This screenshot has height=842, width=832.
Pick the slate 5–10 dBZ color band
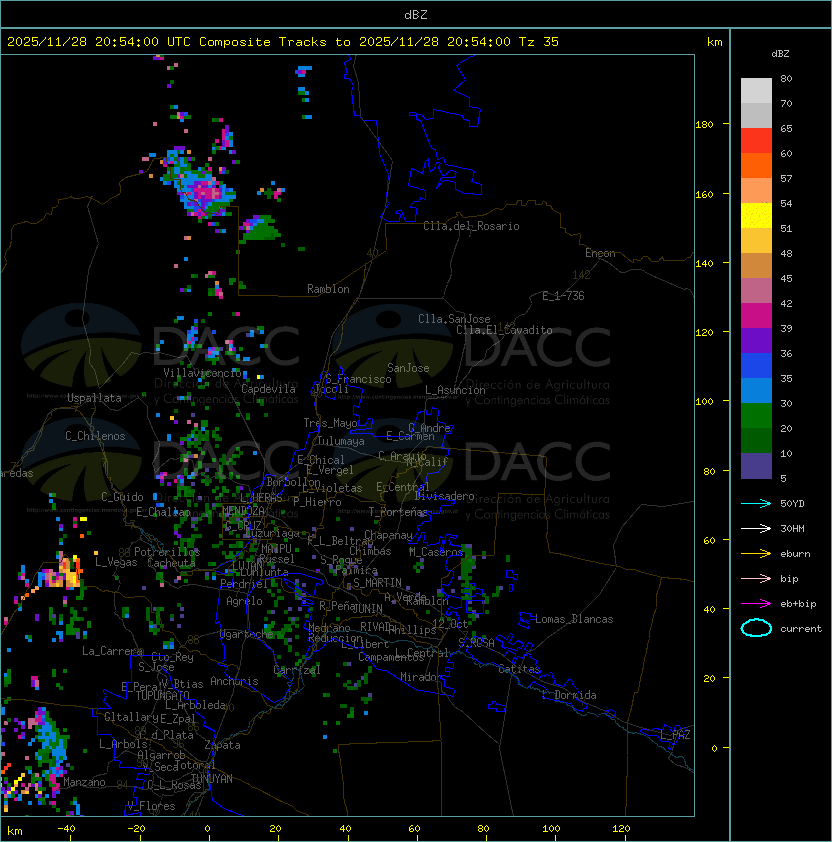756,466
